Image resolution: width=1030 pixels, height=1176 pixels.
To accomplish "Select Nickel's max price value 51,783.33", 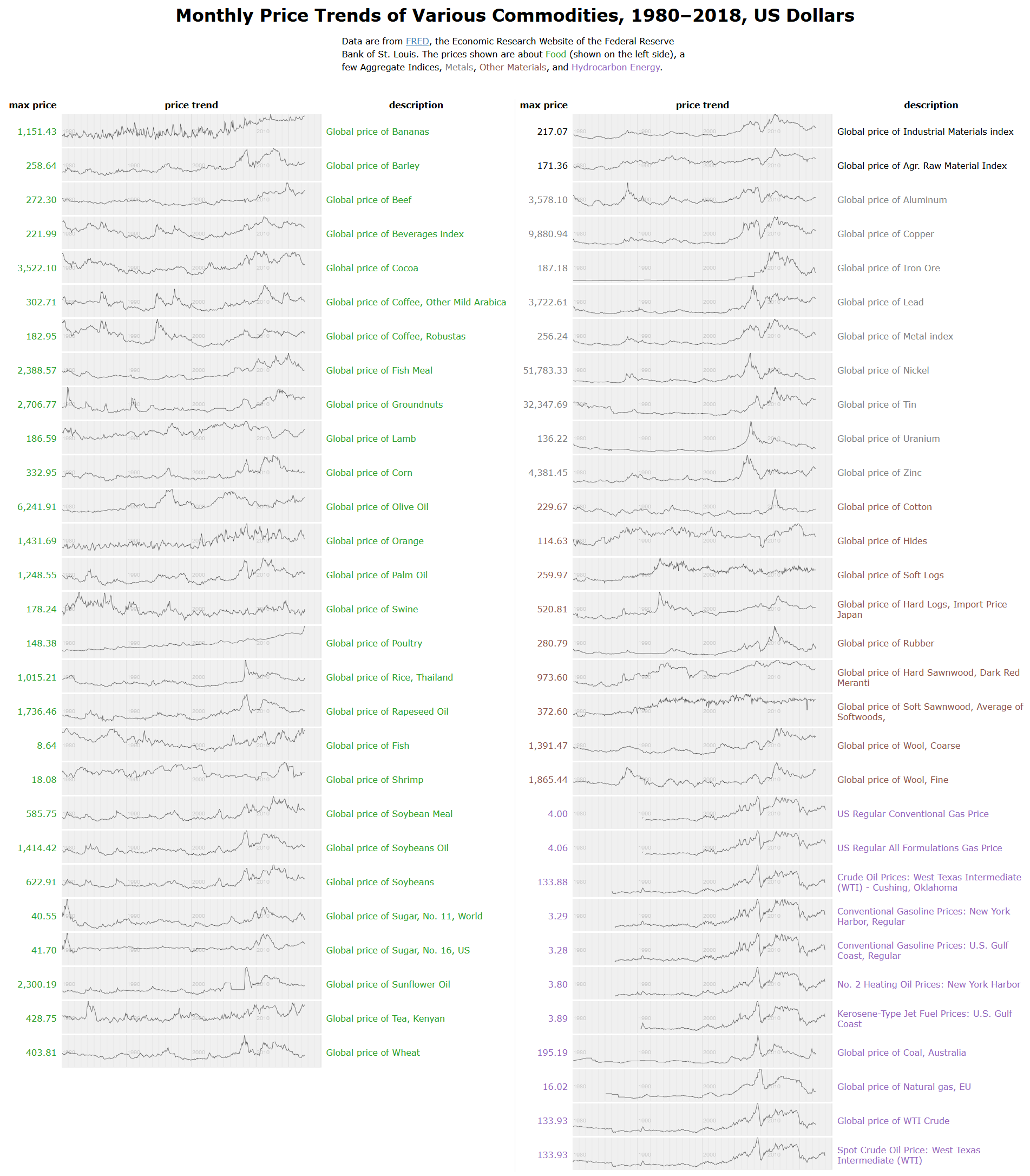I will tap(545, 370).
